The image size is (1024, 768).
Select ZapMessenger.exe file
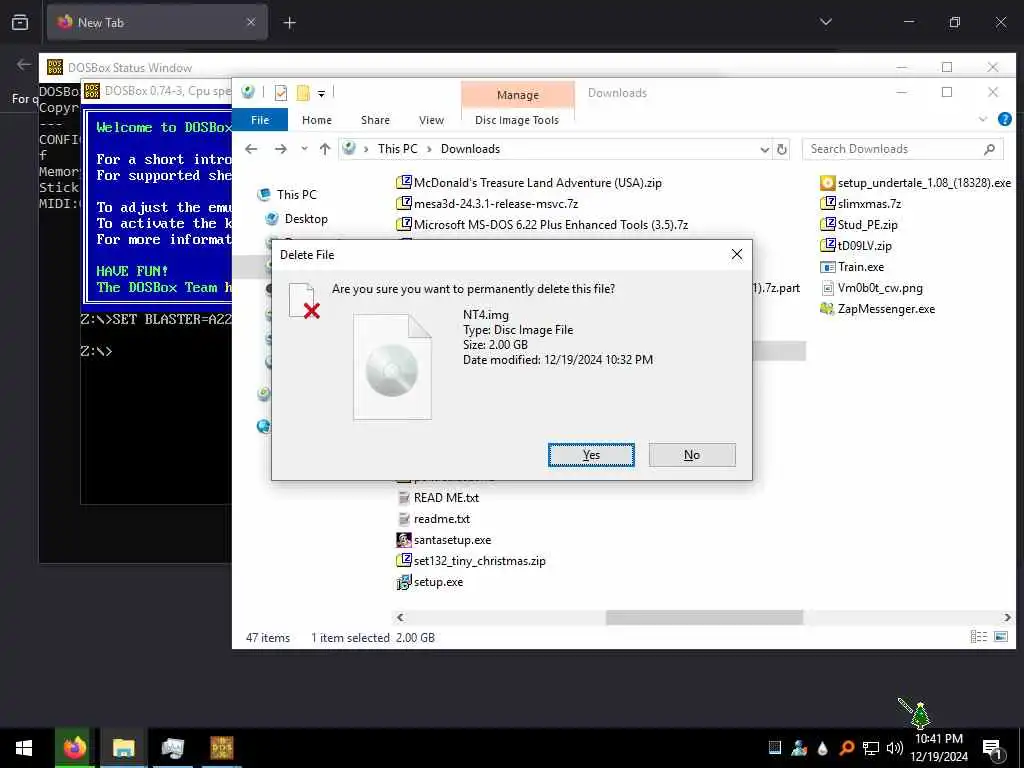tap(878, 309)
